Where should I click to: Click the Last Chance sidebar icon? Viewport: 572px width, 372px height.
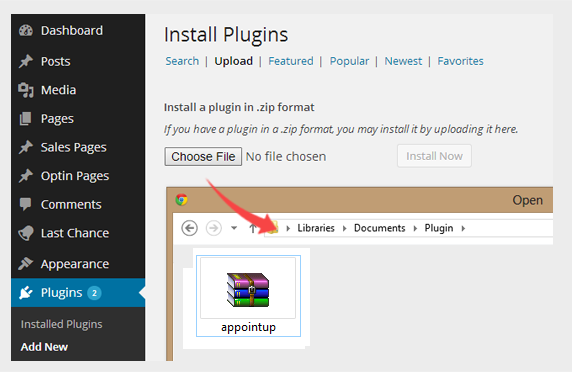(26, 233)
